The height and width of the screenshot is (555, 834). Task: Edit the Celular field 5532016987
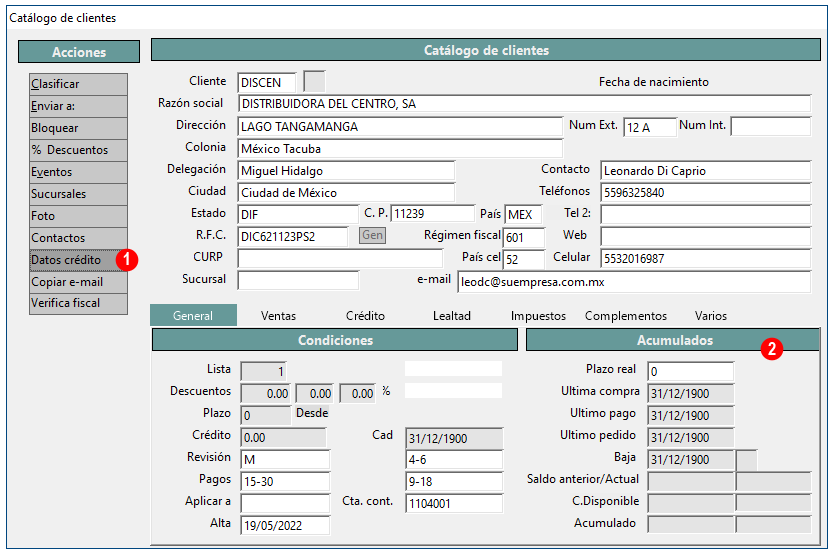point(706,259)
